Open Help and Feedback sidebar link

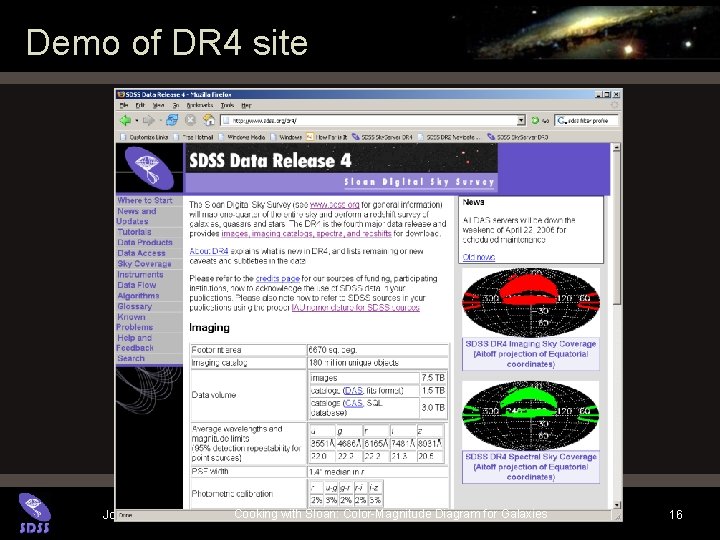coord(135,343)
